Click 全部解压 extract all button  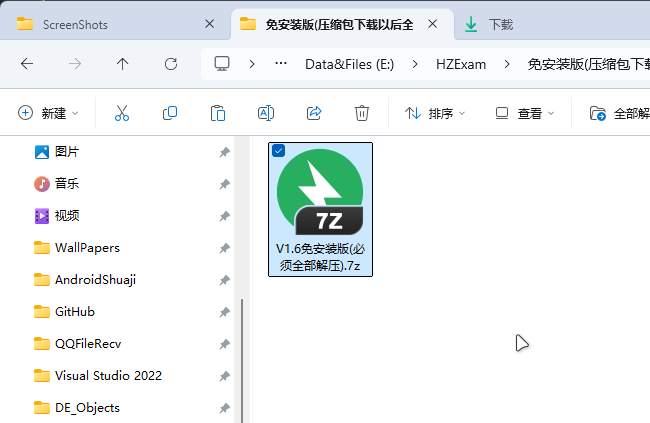pos(619,113)
